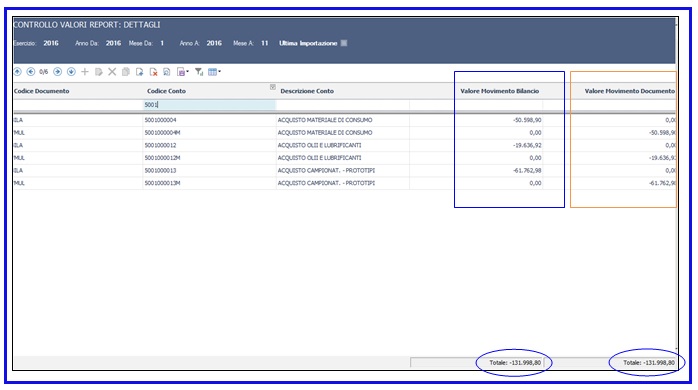
Task: Click the Bilancio value -19.636,92
Action: click(x=527, y=145)
